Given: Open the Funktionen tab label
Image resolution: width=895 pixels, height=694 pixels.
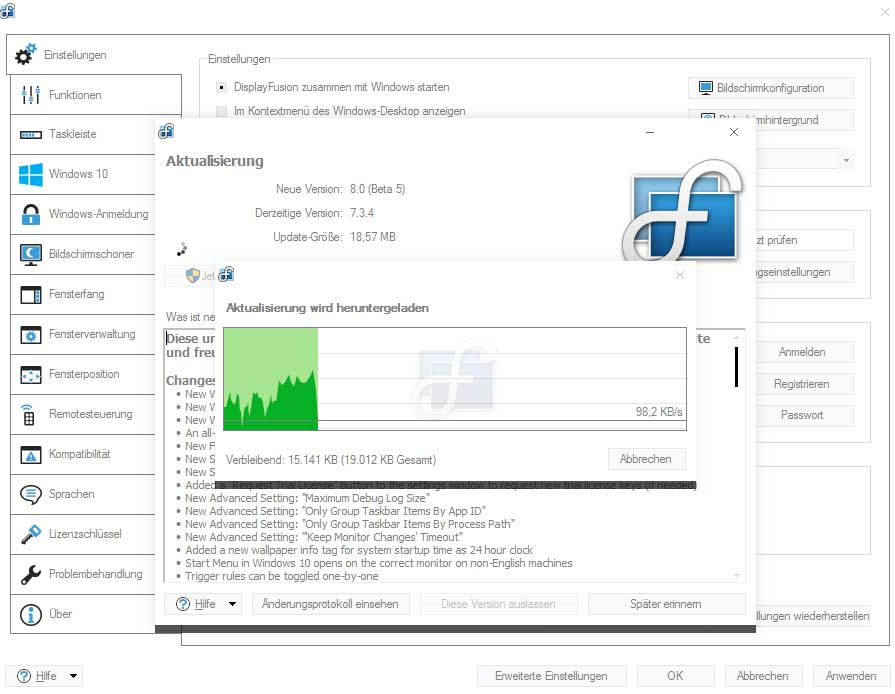Looking at the screenshot, I should pyautogui.click(x=75, y=95).
